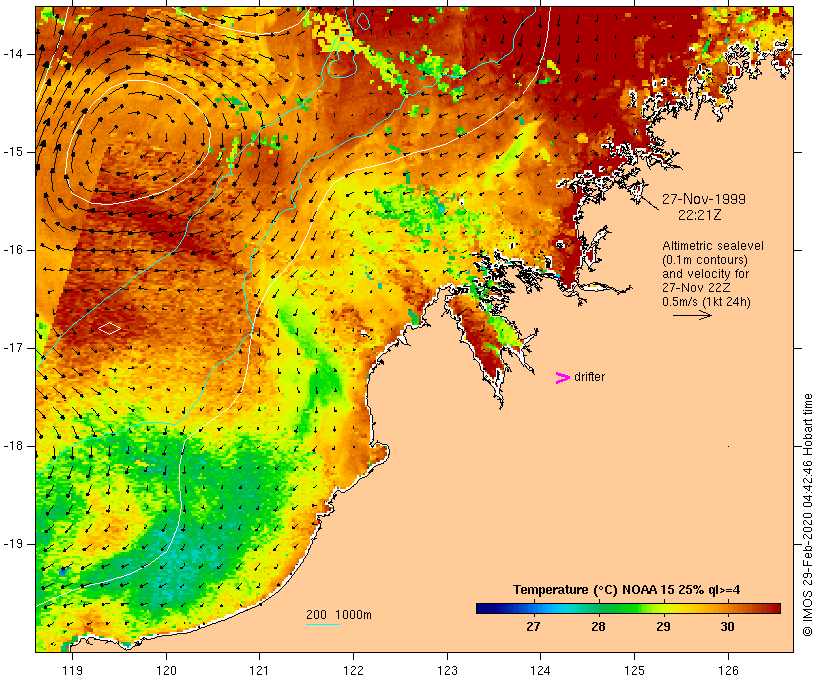Click the longitude label 124

[540, 670]
